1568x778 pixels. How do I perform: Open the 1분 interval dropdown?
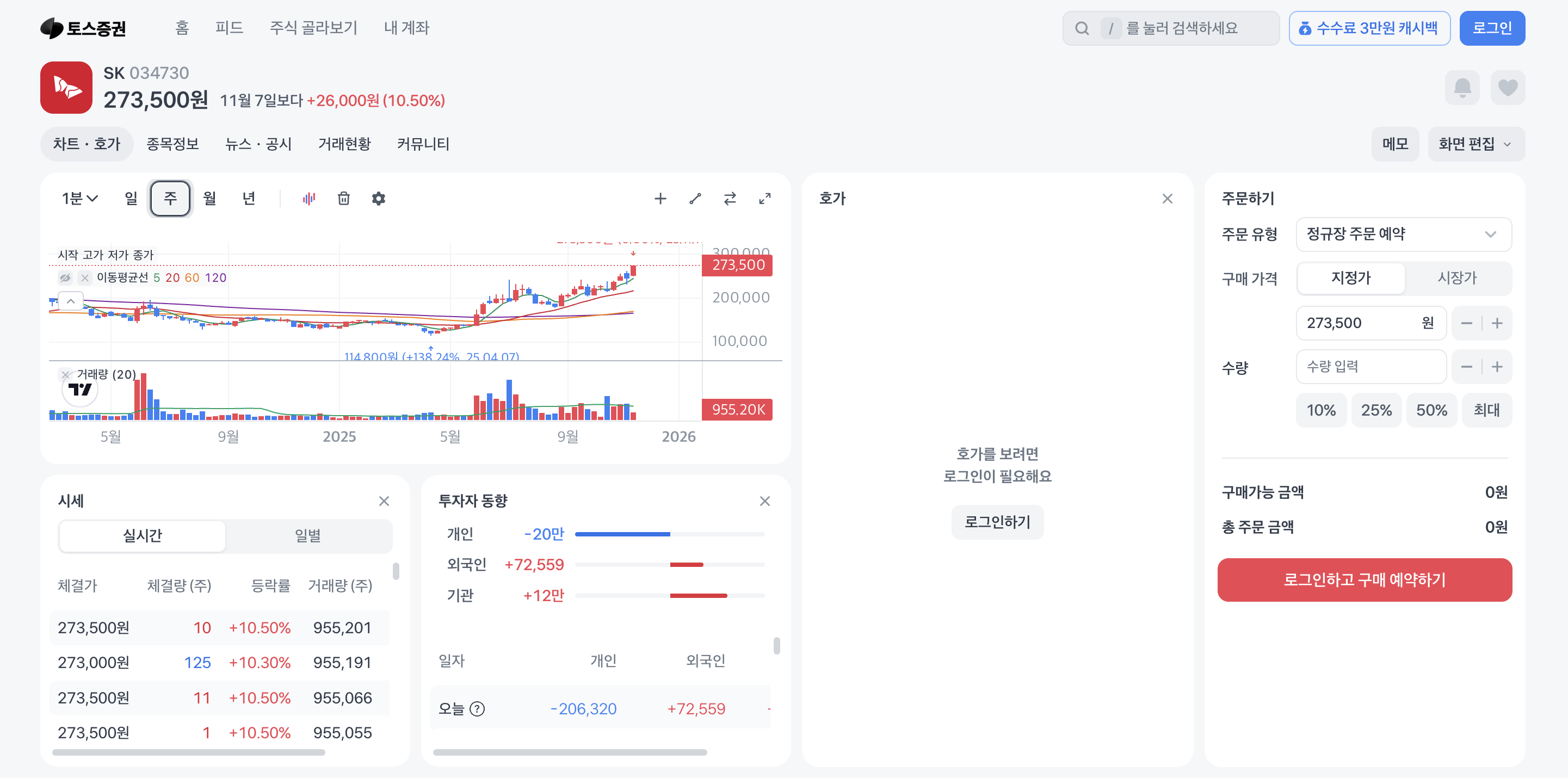(79, 199)
